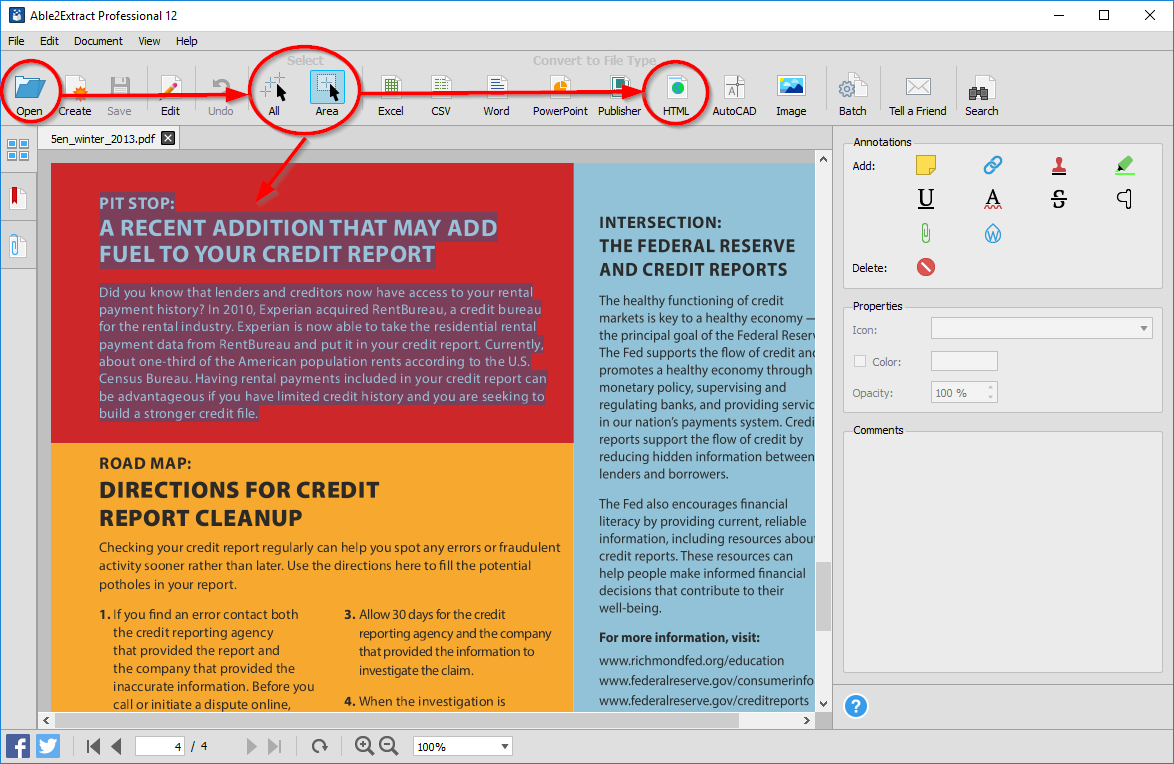The height and width of the screenshot is (764, 1174).
Task: Go to next page
Action: [x=252, y=746]
